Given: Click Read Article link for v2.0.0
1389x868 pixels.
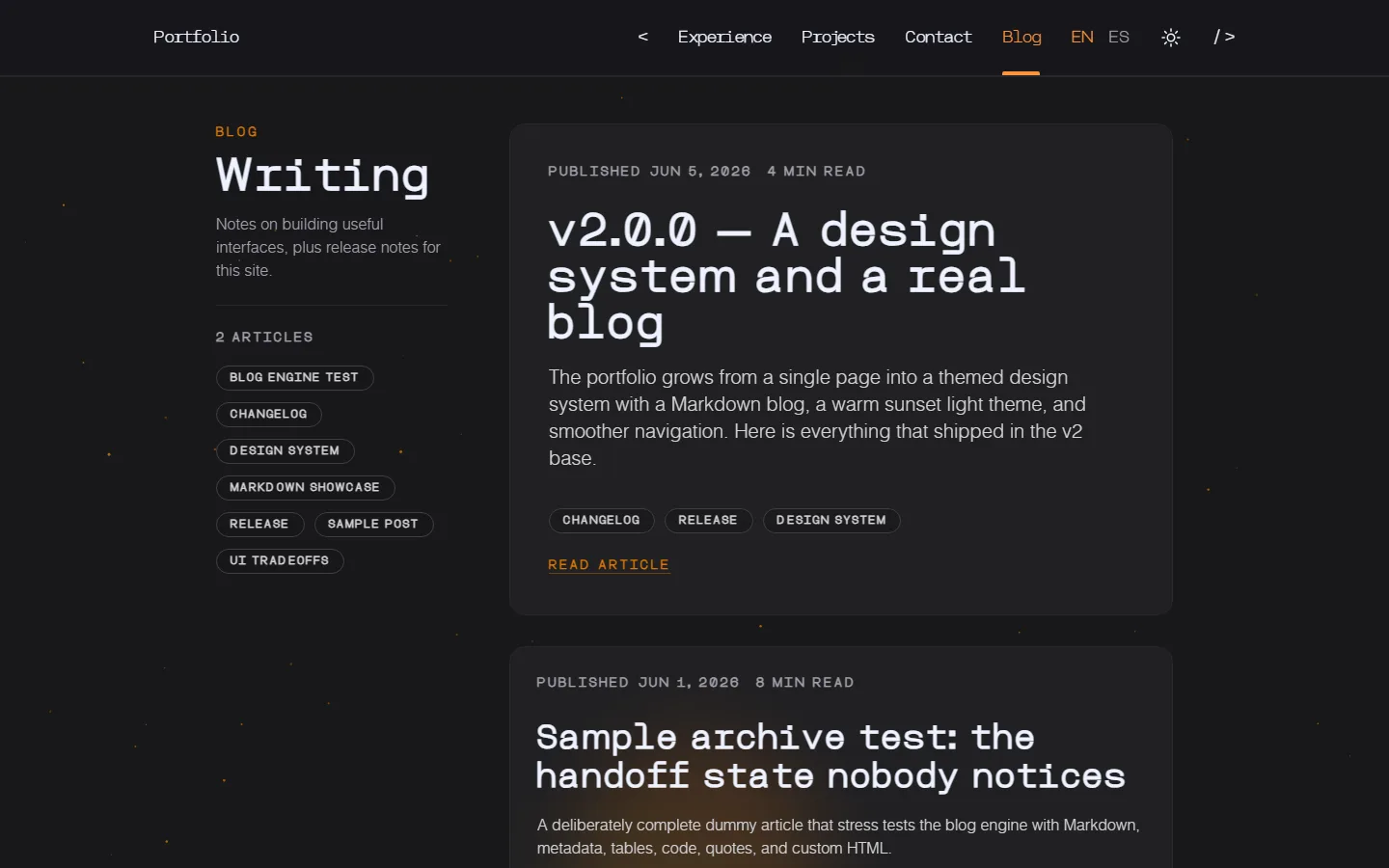Looking at the screenshot, I should tap(609, 565).
